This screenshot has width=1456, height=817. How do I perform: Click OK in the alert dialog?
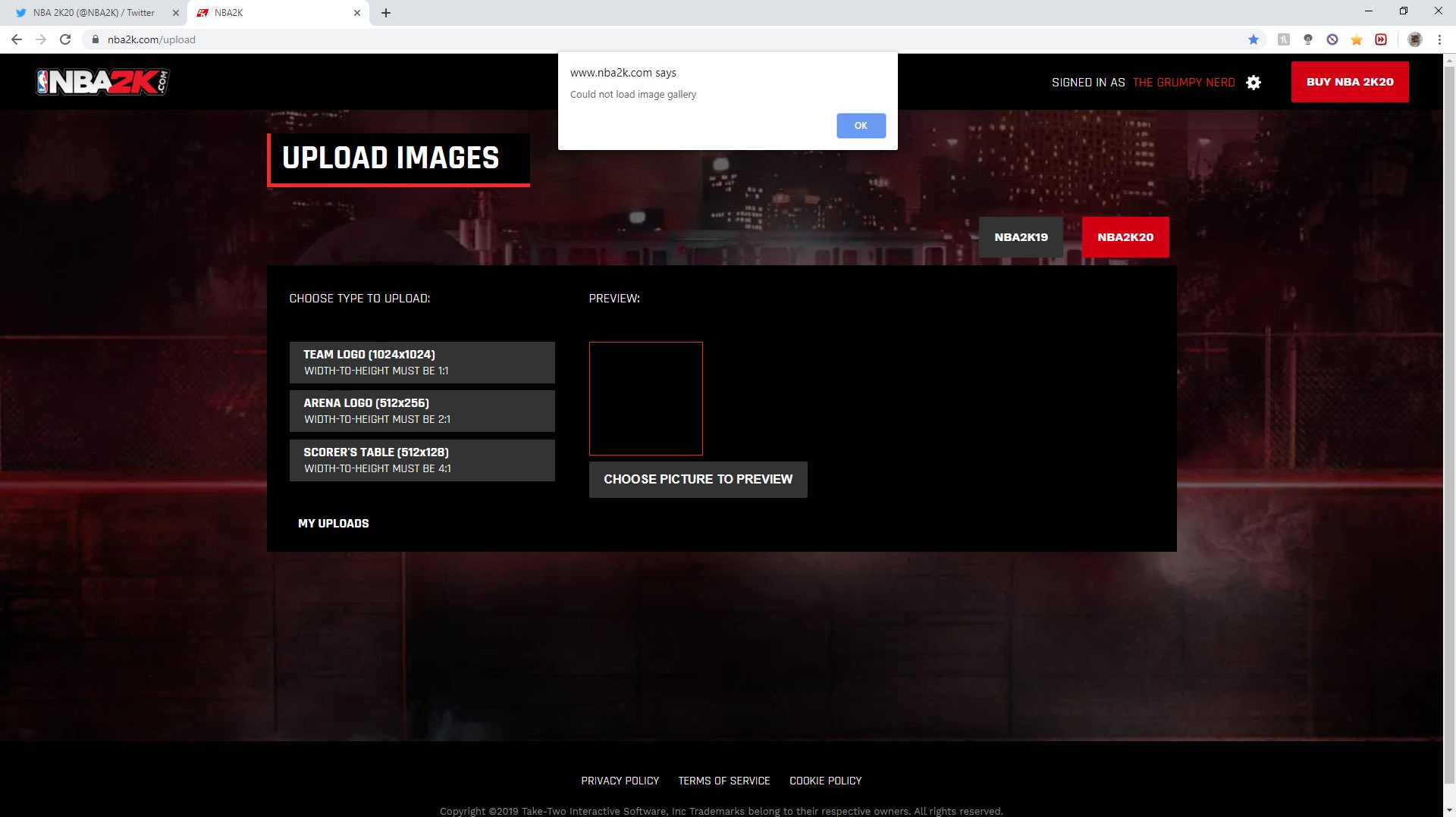pos(861,126)
